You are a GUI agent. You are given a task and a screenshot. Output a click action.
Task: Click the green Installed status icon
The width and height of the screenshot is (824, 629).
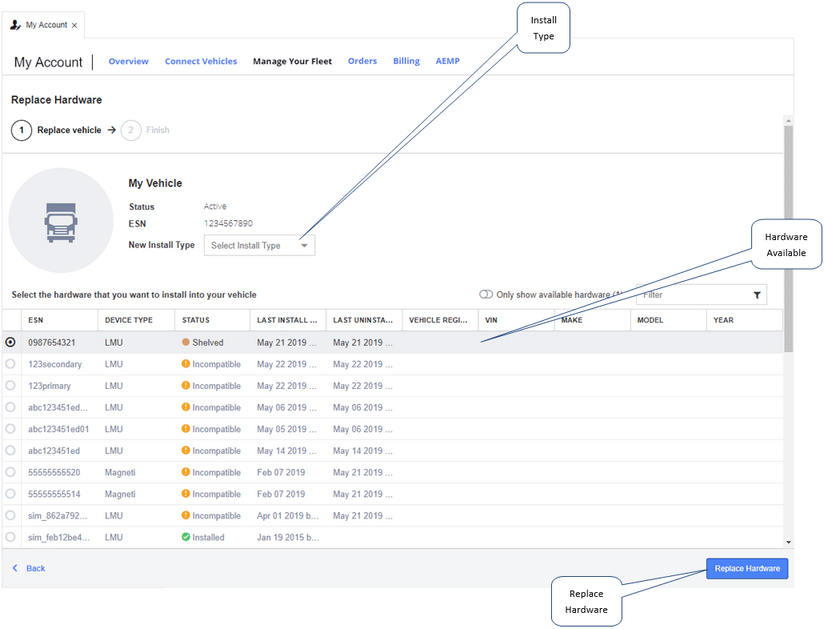coord(186,537)
